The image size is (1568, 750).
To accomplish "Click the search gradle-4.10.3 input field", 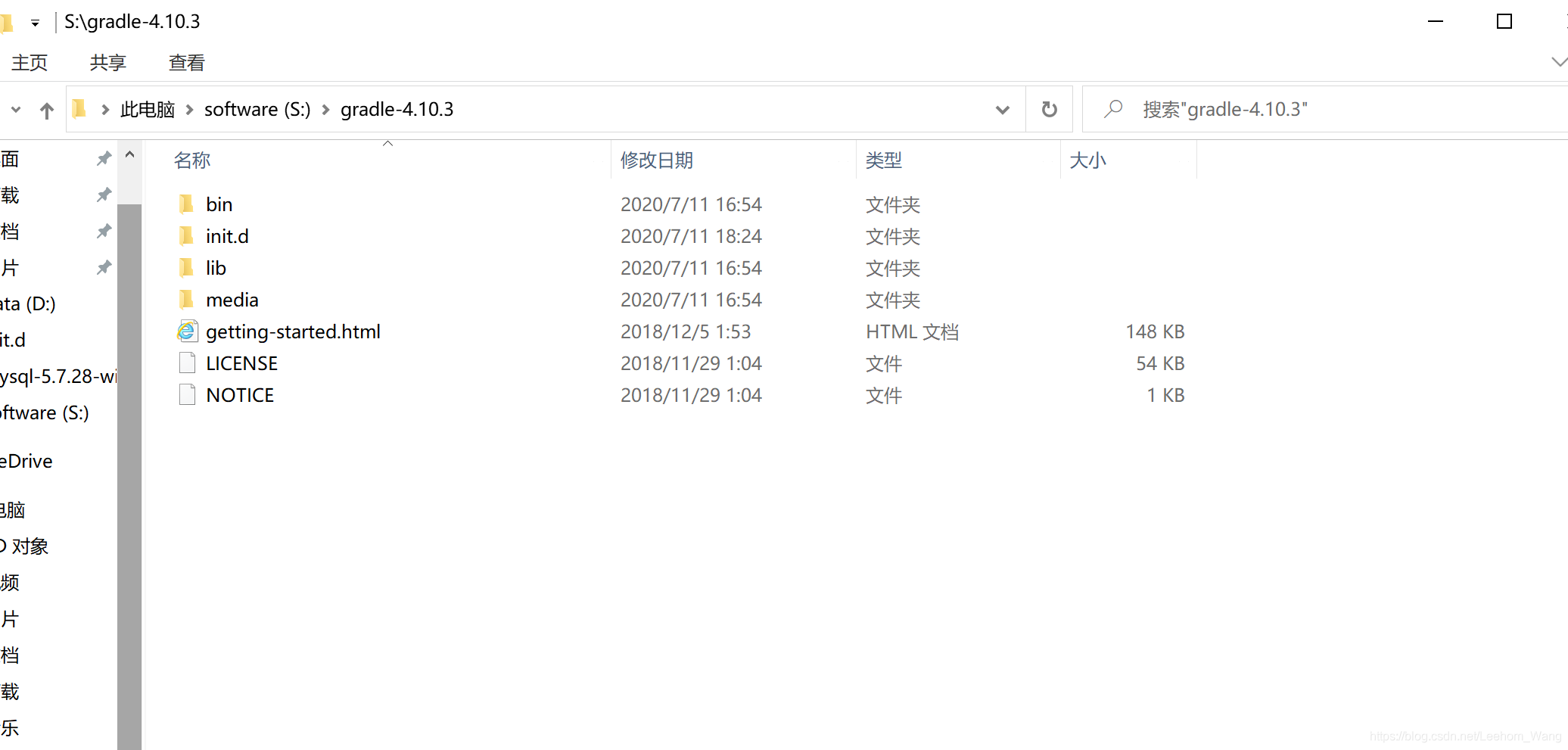I will pyautogui.click(x=1325, y=110).
